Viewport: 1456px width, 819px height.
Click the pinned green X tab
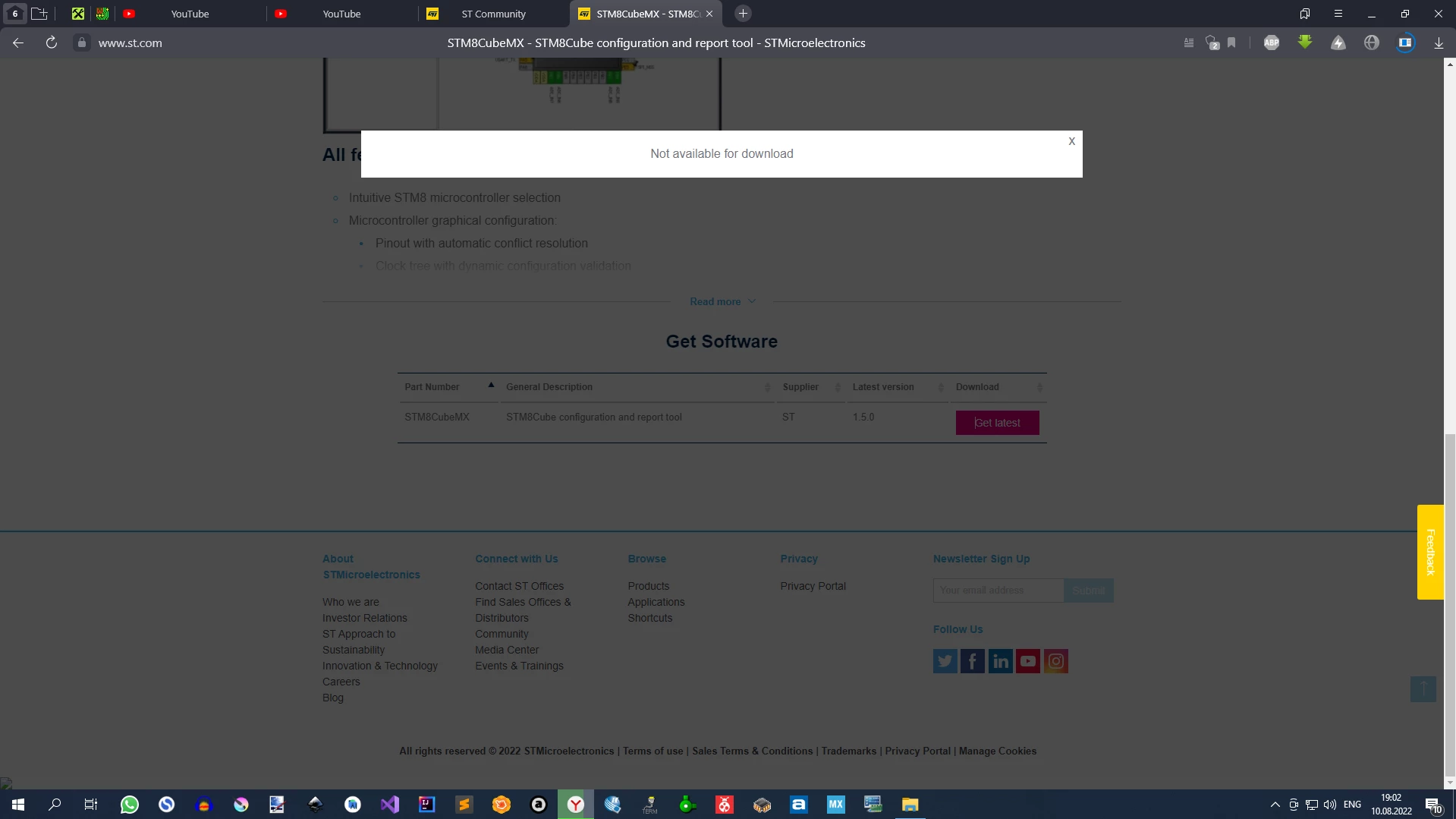78,14
